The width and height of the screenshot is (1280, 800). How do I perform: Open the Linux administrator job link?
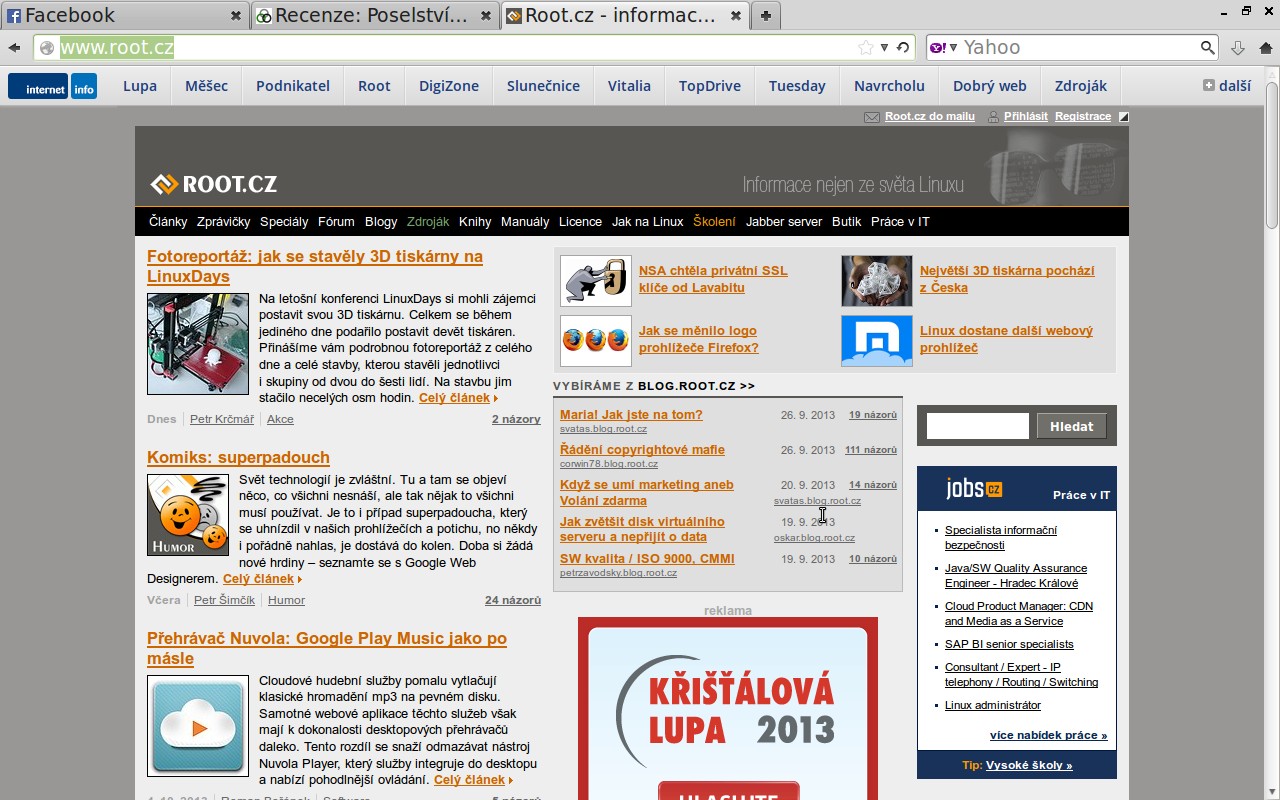coord(993,705)
